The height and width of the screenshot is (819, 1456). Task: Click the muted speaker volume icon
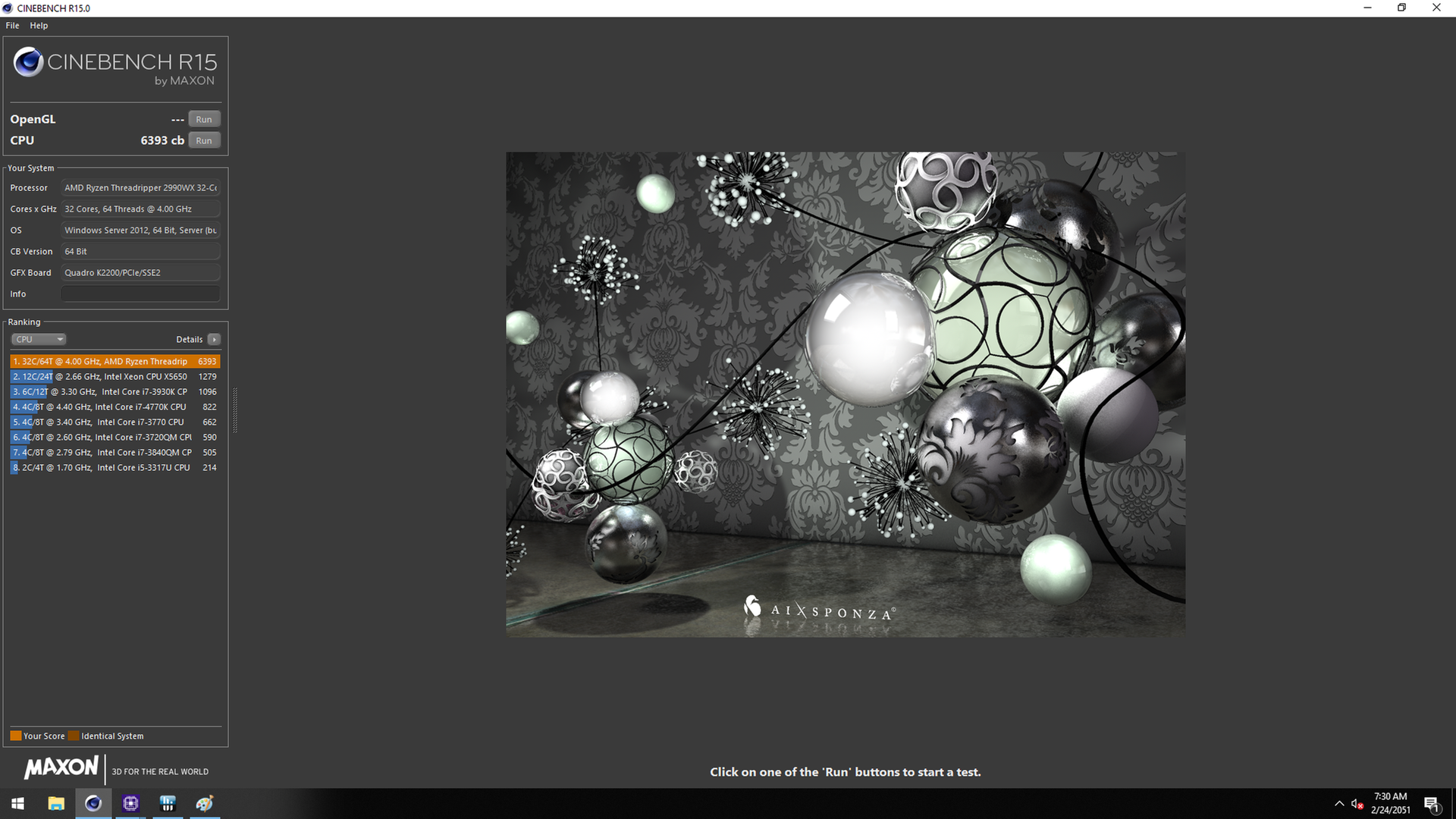coord(1357,804)
